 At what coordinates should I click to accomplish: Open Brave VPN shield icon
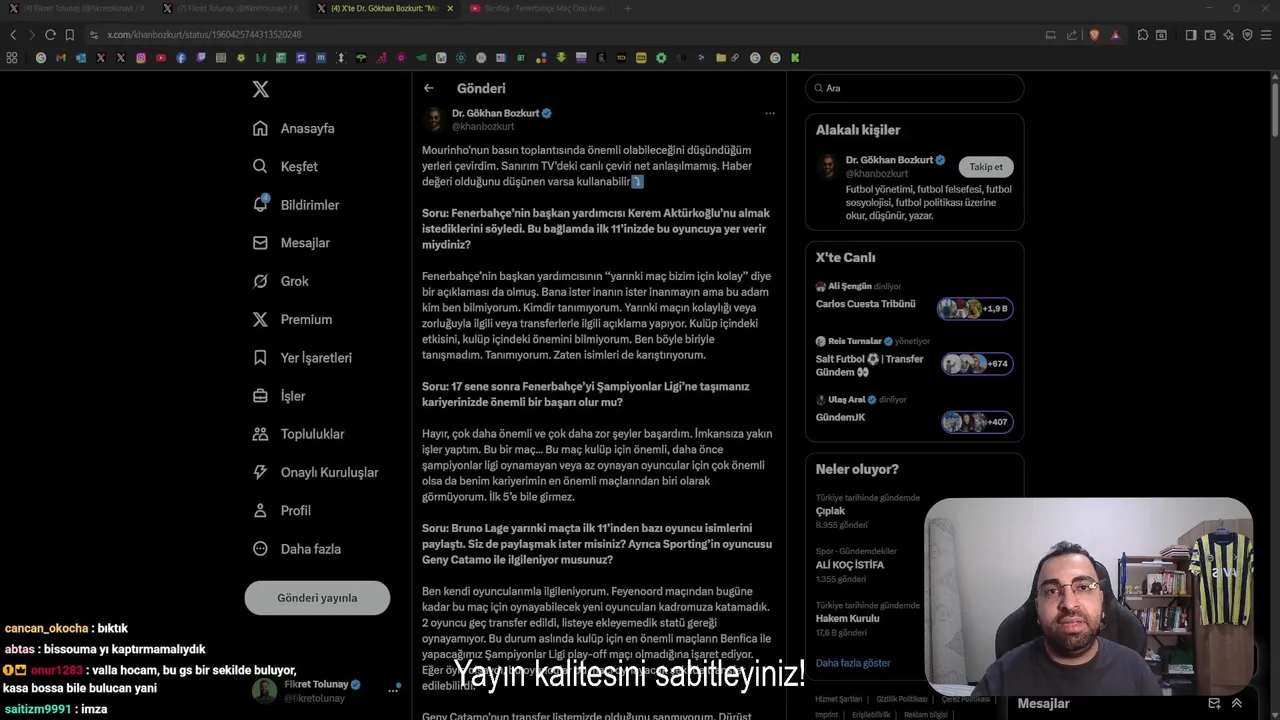pyautogui.click(x=1247, y=34)
